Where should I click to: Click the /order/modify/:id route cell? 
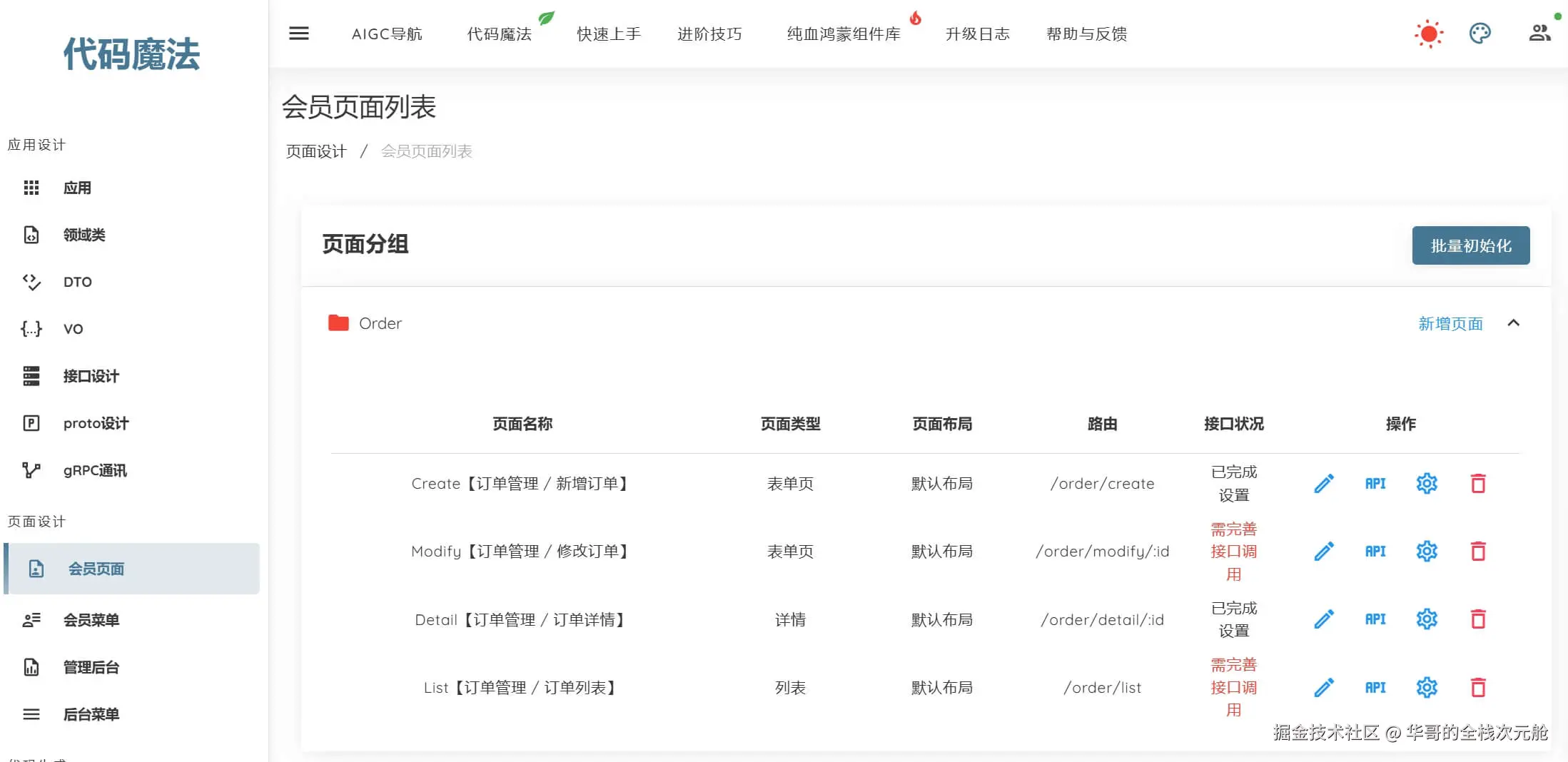(1102, 552)
